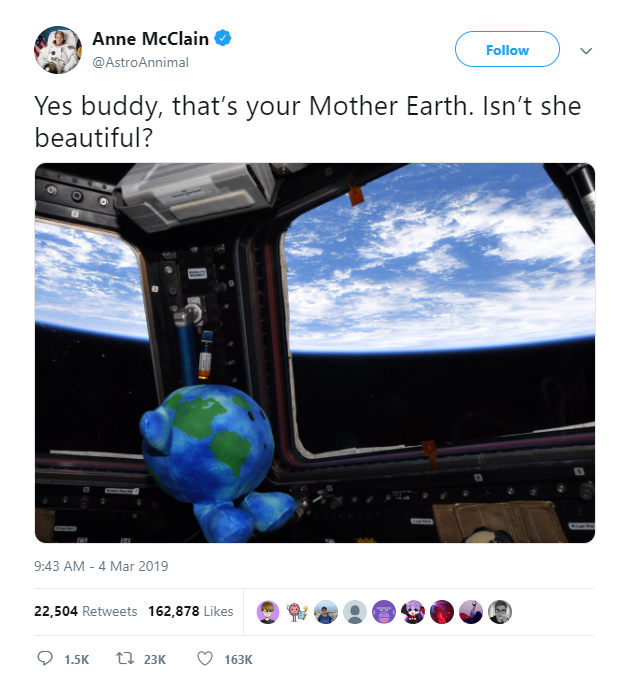Click the purple gorilla liker avatar
This screenshot has width=630, height=687.
(x=384, y=612)
